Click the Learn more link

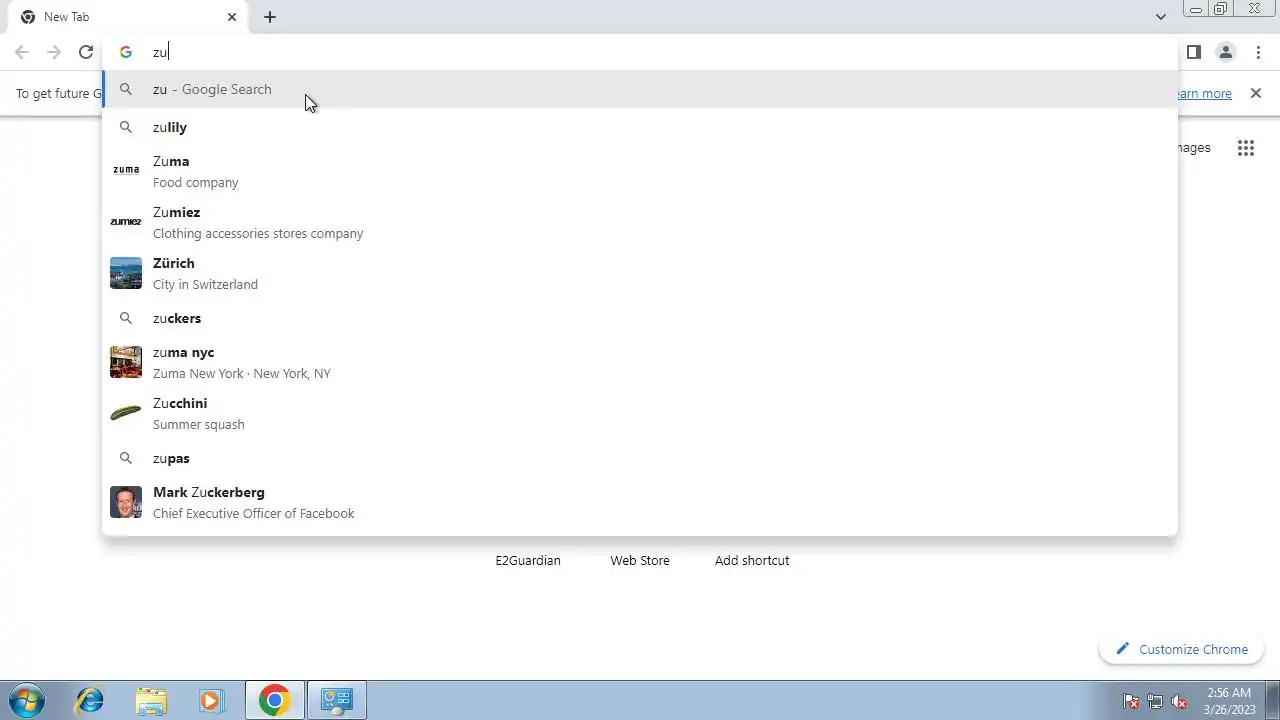click(1204, 93)
